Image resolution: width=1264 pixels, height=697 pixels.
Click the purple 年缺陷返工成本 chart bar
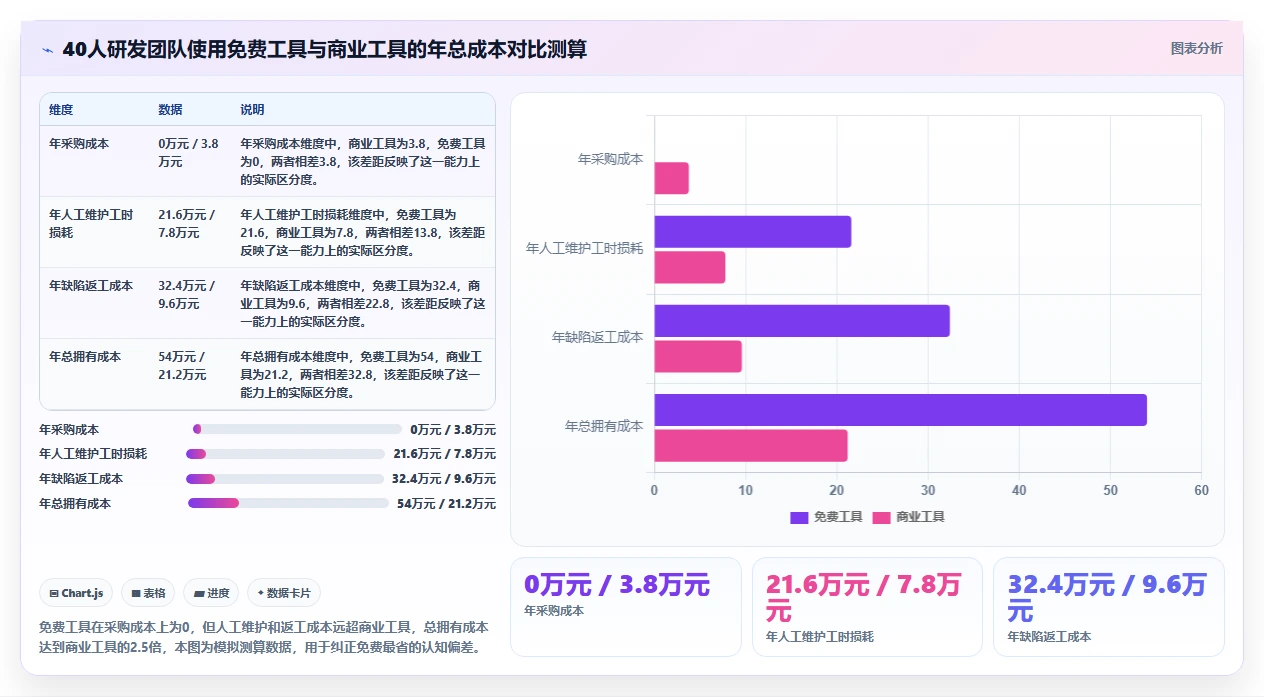[802, 321]
